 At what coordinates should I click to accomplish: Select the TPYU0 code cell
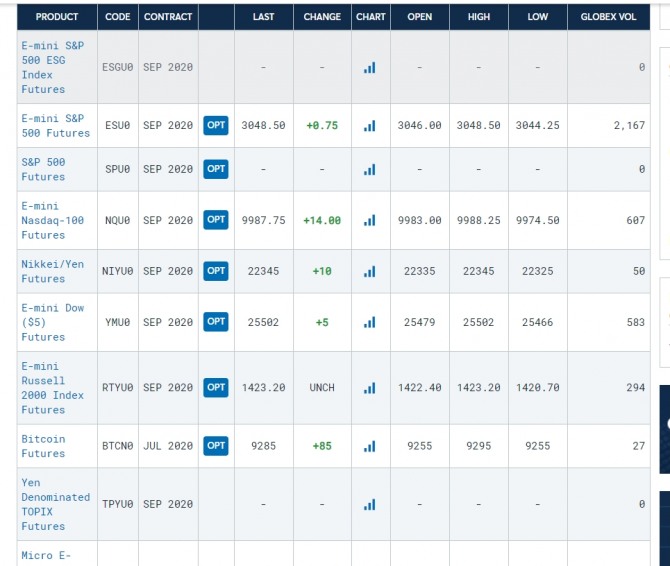[118, 504]
